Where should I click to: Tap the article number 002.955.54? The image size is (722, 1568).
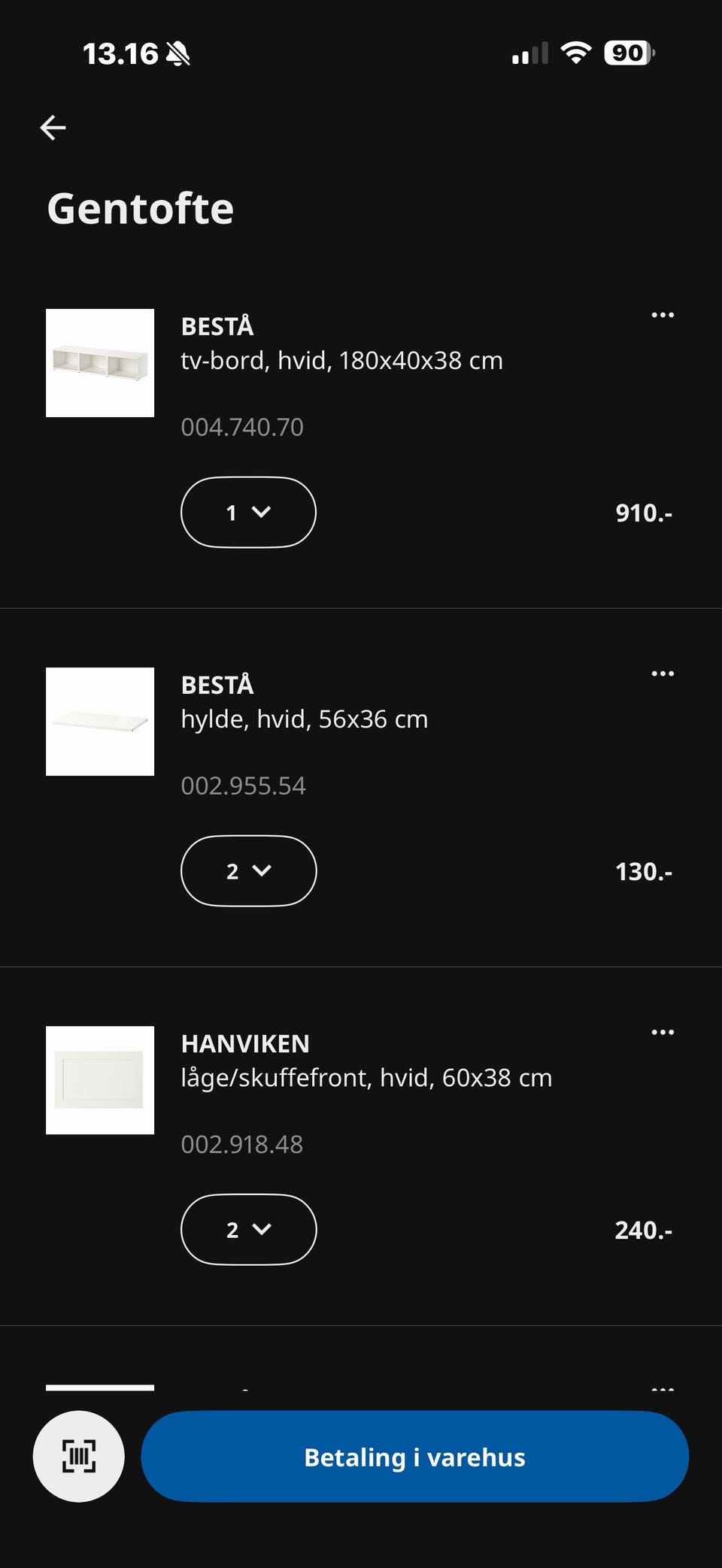243,786
